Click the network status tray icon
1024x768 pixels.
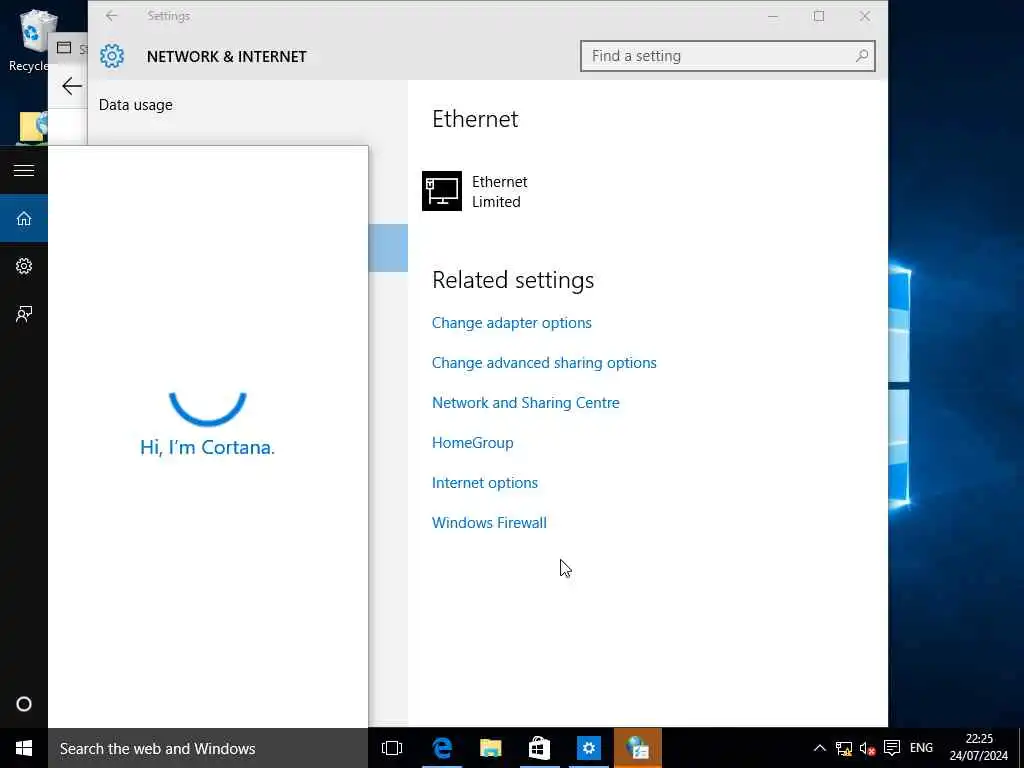844,748
